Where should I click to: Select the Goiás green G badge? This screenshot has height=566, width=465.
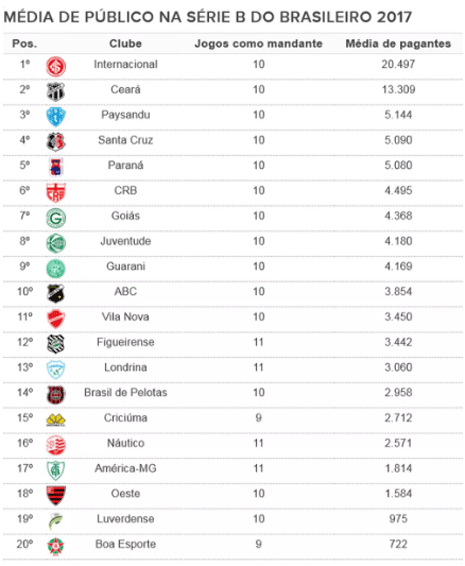[x=56, y=218]
